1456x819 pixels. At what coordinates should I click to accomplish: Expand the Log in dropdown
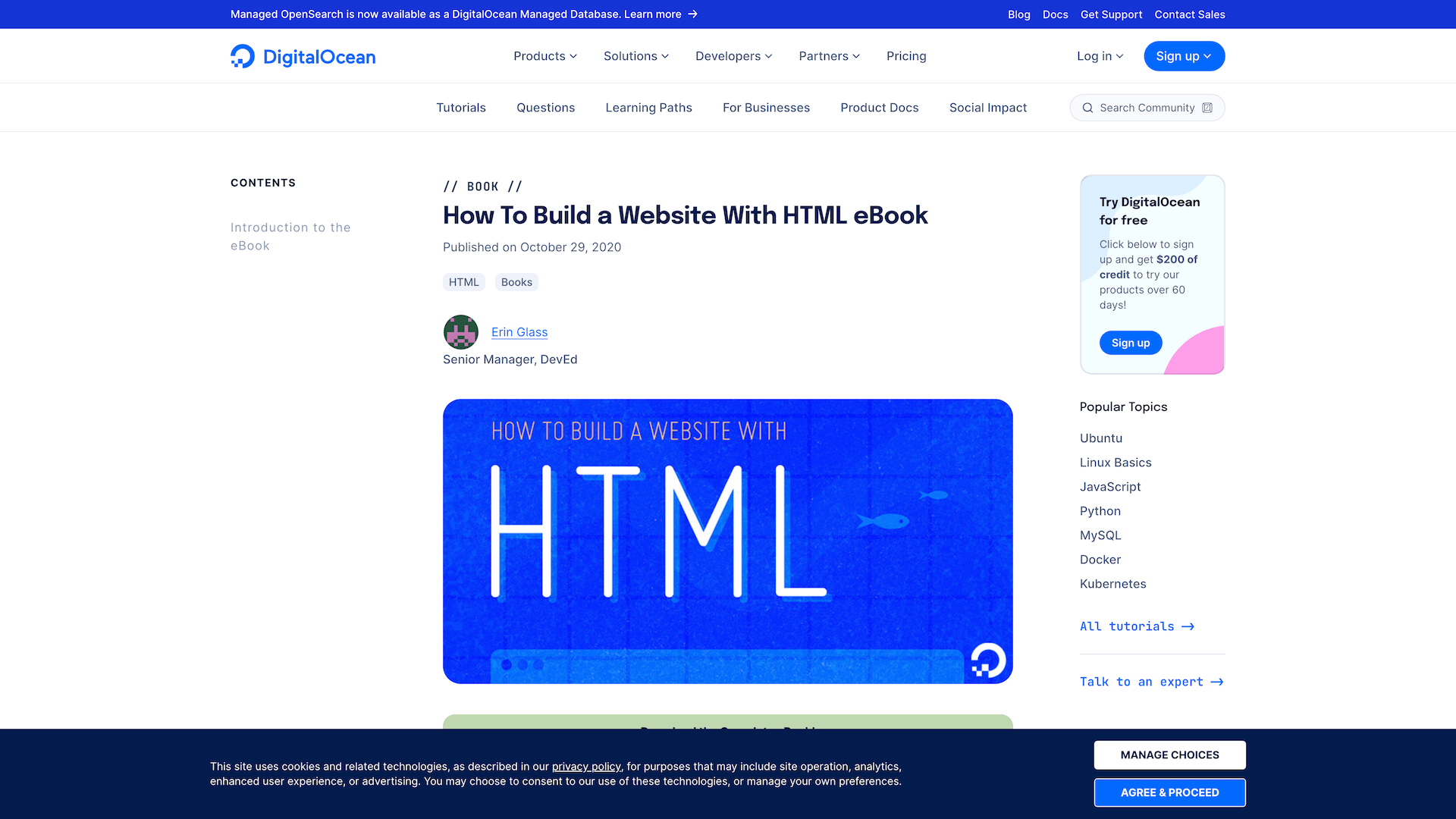pyautogui.click(x=1100, y=56)
